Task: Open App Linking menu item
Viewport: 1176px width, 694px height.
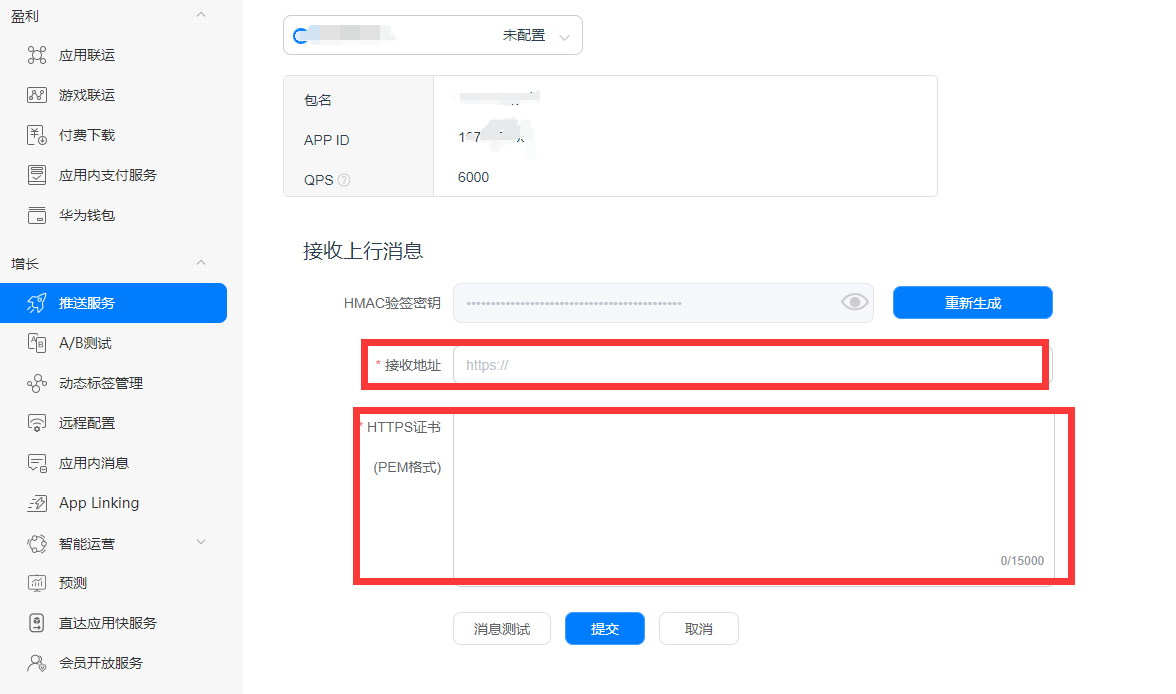Action: (x=99, y=503)
